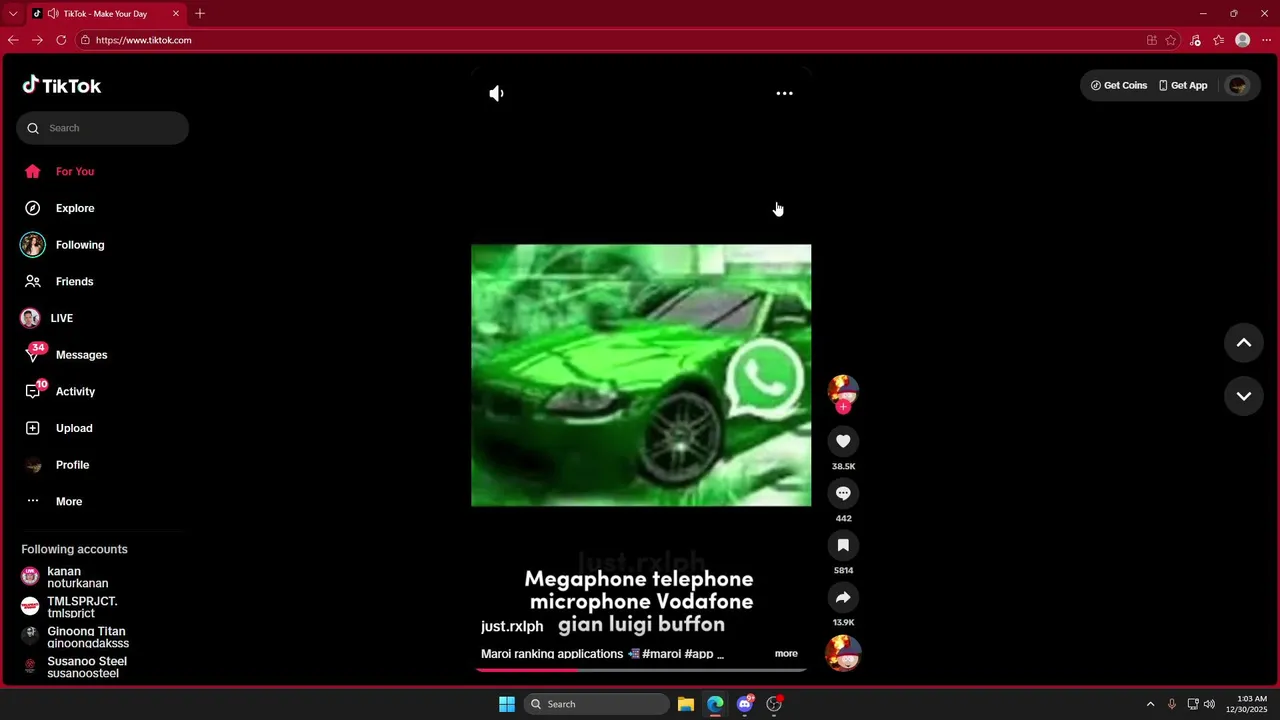Image resolution: width=1280 pixels, height=720 pixels.
Task: Go forward in the browser
Action: point(37,40)
